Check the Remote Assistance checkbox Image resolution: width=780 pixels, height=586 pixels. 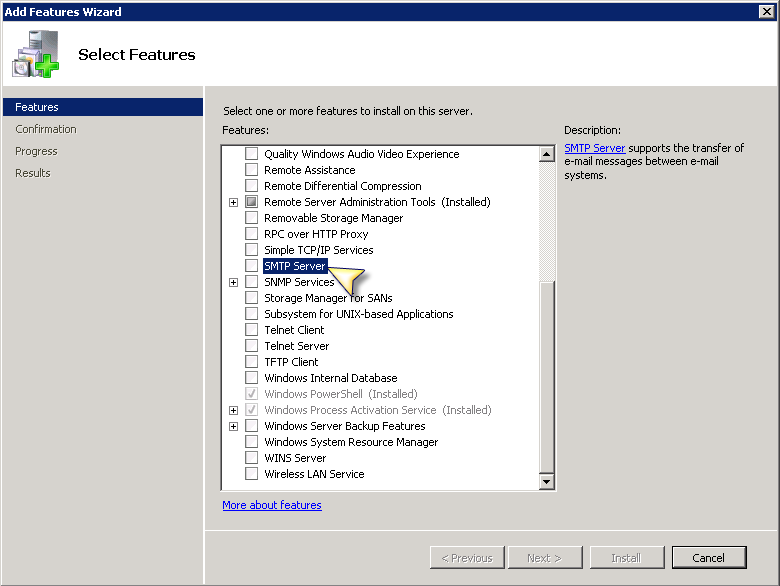click(252, 170)
